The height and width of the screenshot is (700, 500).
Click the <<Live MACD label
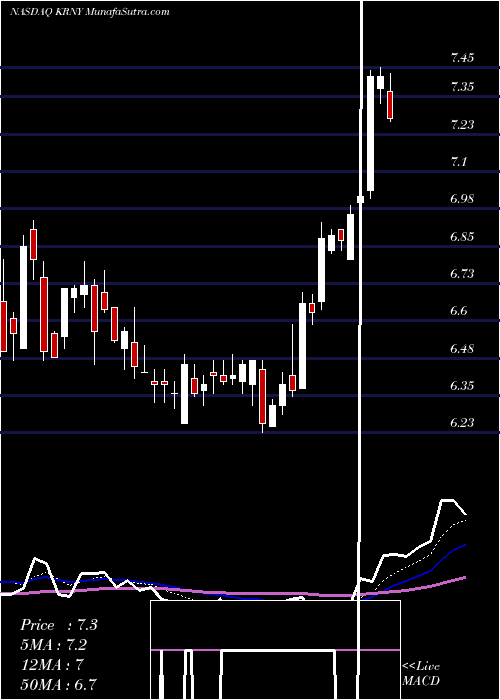coord(421,673)
